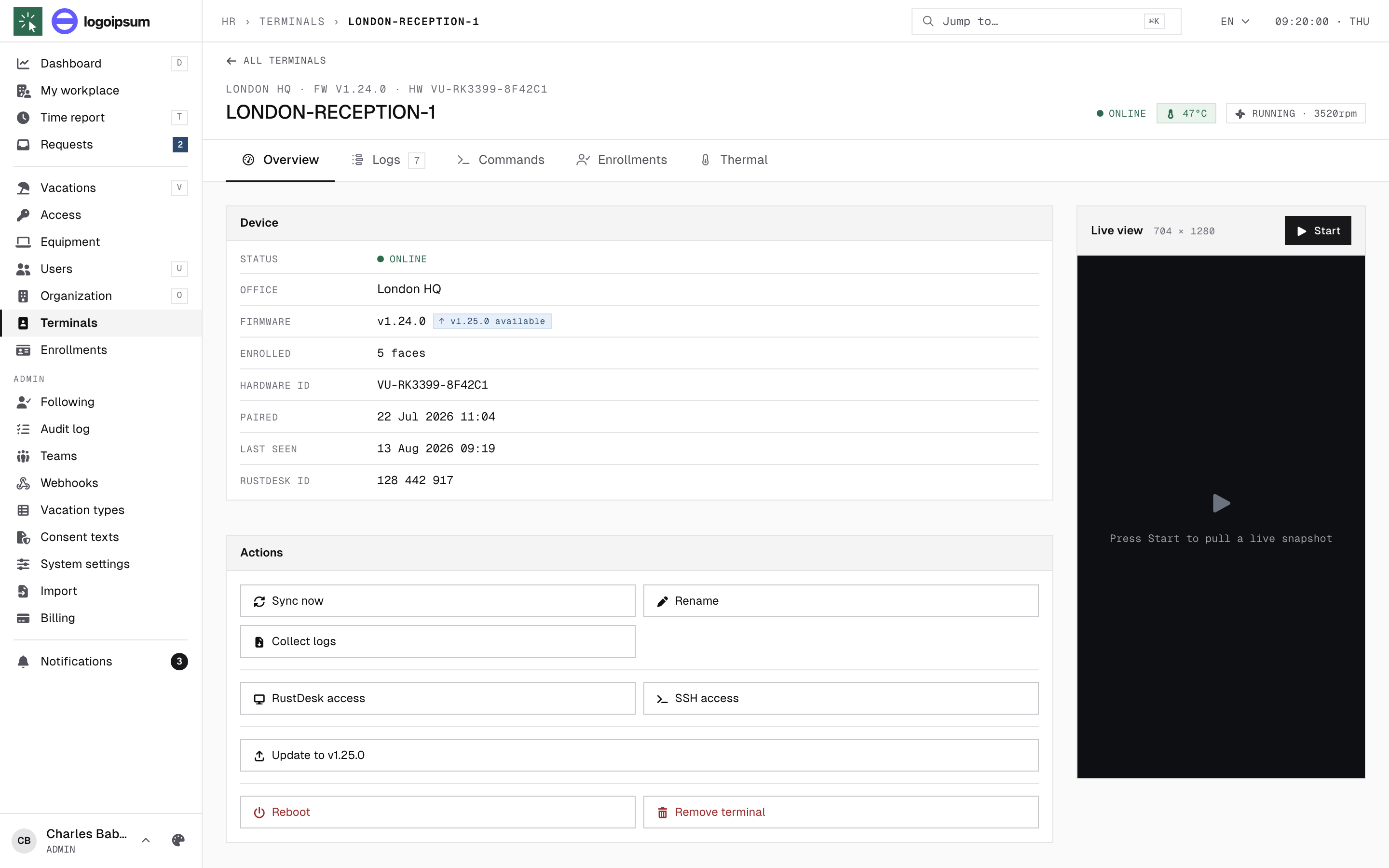This screenshot has width=1389, height=868.
Task: Click the Billing card icon
Action: (x=23, y=618)
